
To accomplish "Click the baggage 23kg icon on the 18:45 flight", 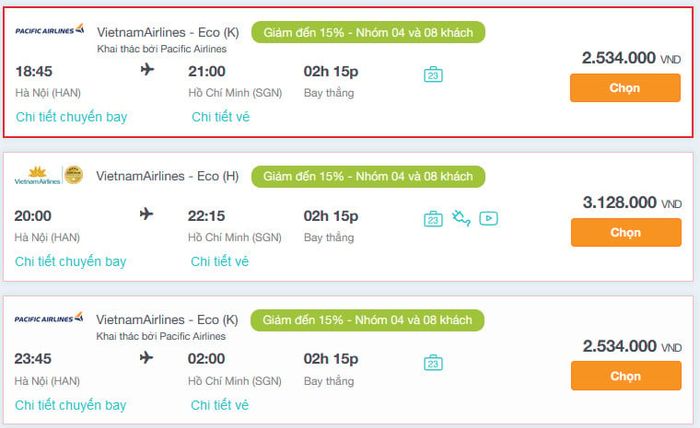I will pos(433,74).
